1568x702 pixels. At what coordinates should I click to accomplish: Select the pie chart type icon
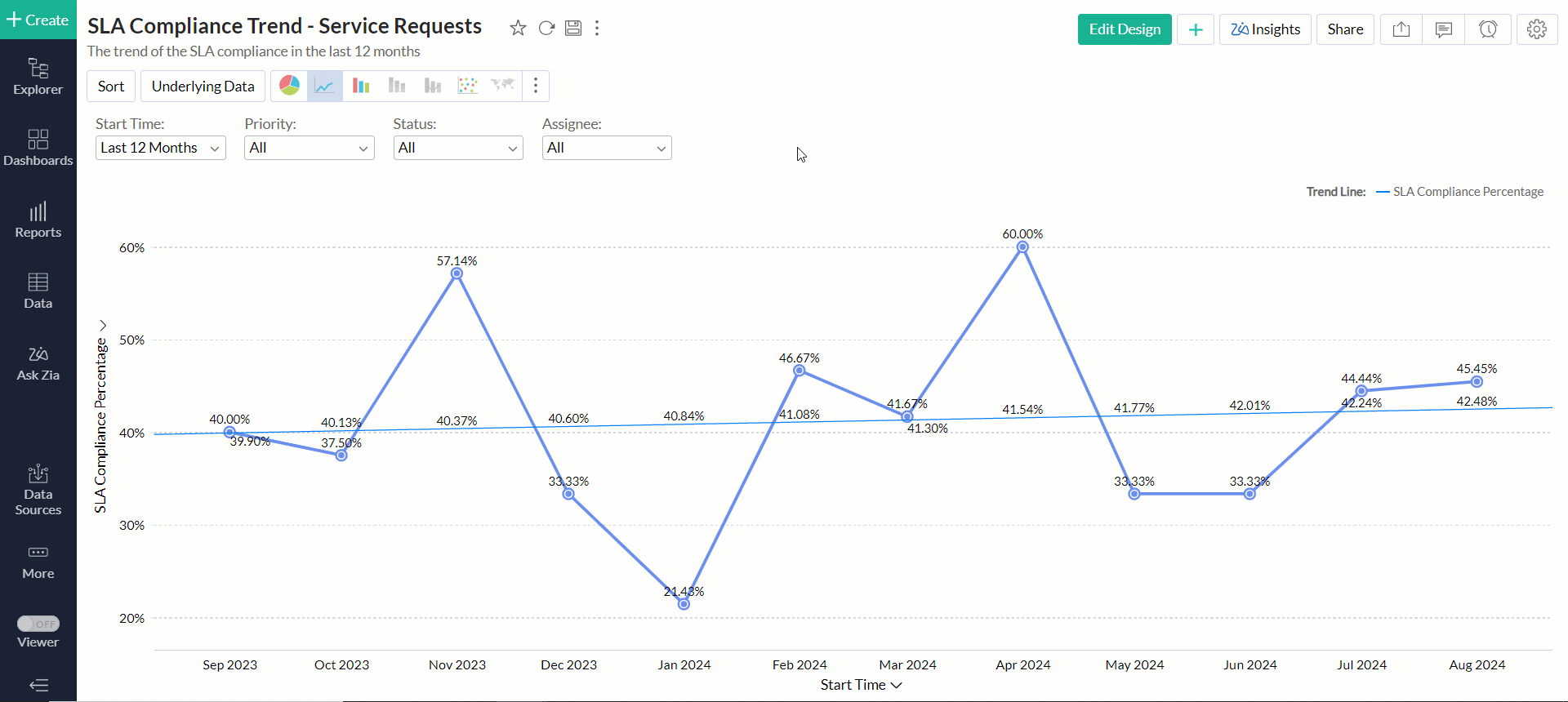point(289,86)
